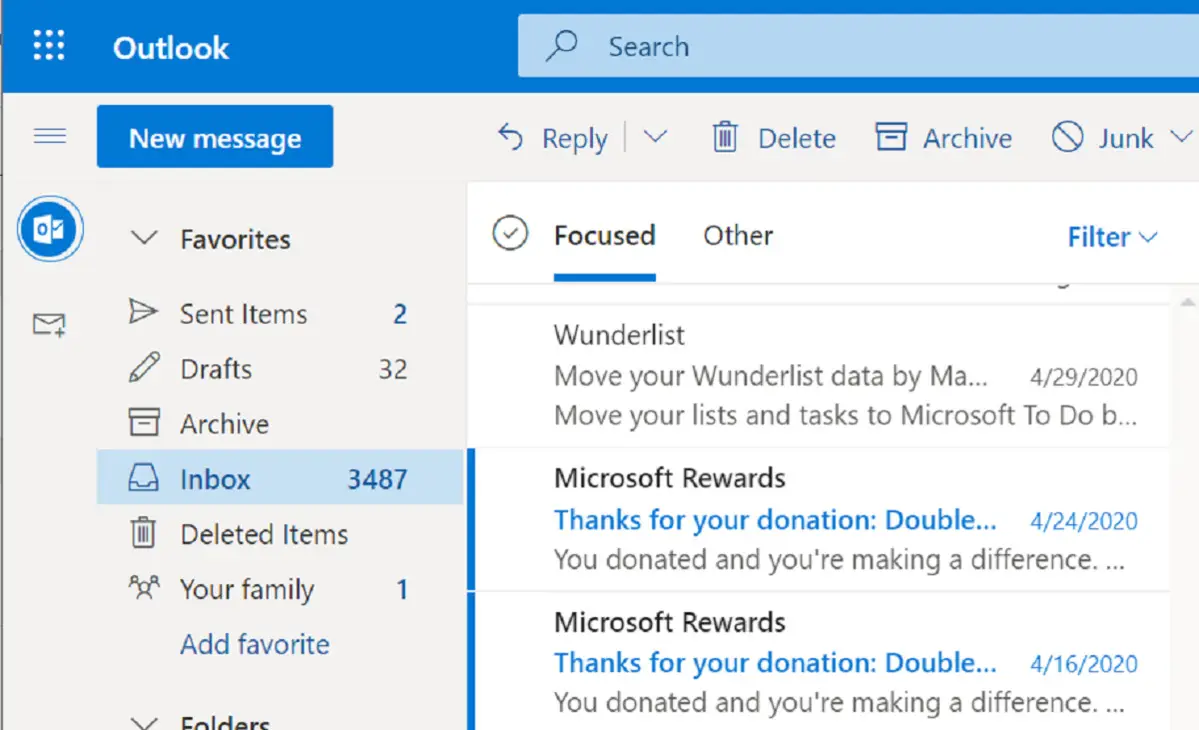This screenshot has height=730, width=1199.
Task: Click the Your family count 1
Action: coord(402,589)
